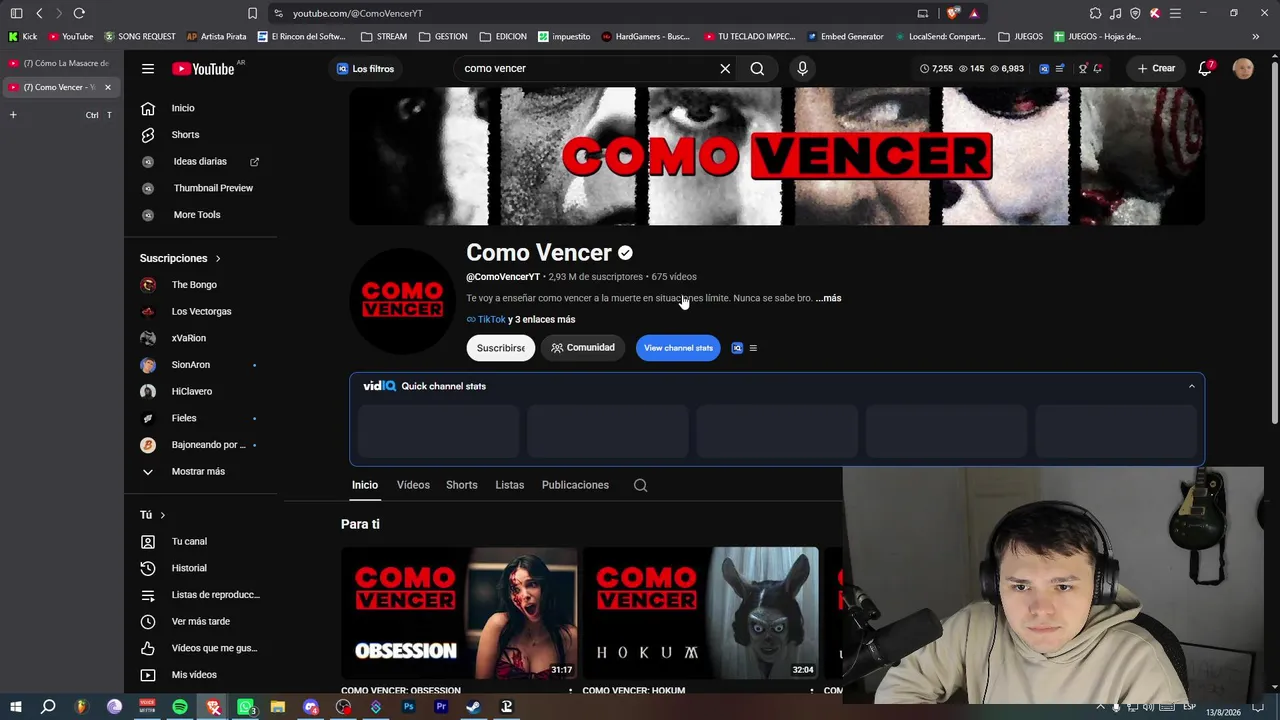Open the YouTube guide hamburger menu
The image size is (1280, 720).
[x=148, y=69]
